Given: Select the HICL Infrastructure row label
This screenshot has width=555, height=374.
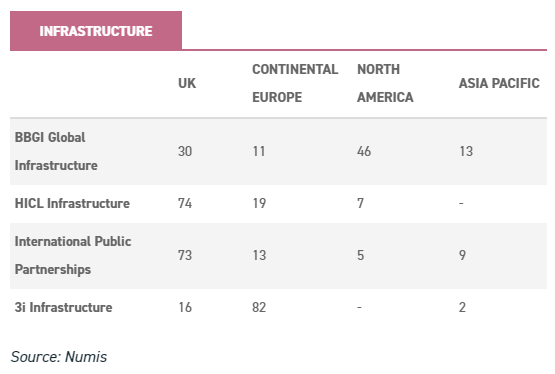Looking at the screenshot, I should coord(72,203).
